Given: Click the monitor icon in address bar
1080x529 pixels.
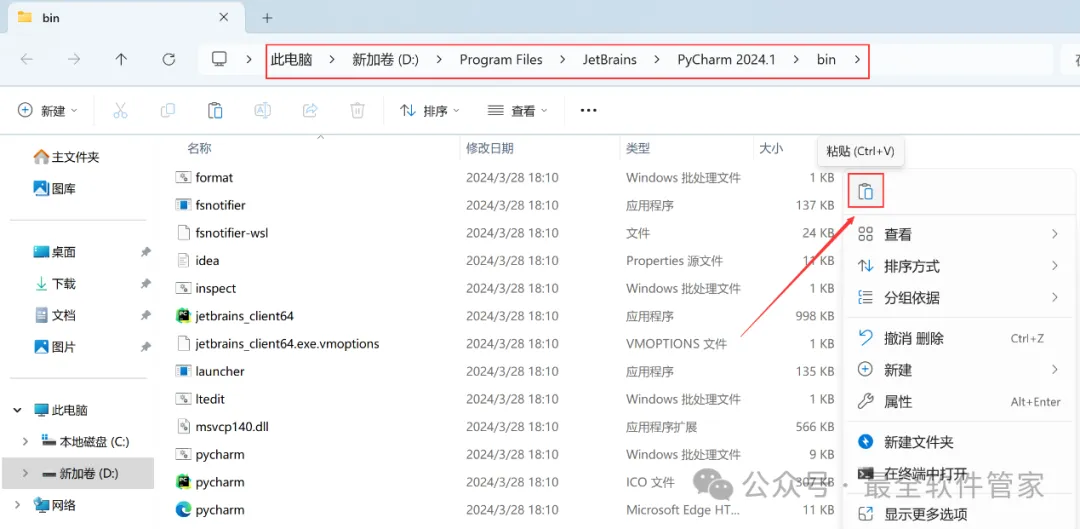Looking at the screenshot, I should click(219, 59).
